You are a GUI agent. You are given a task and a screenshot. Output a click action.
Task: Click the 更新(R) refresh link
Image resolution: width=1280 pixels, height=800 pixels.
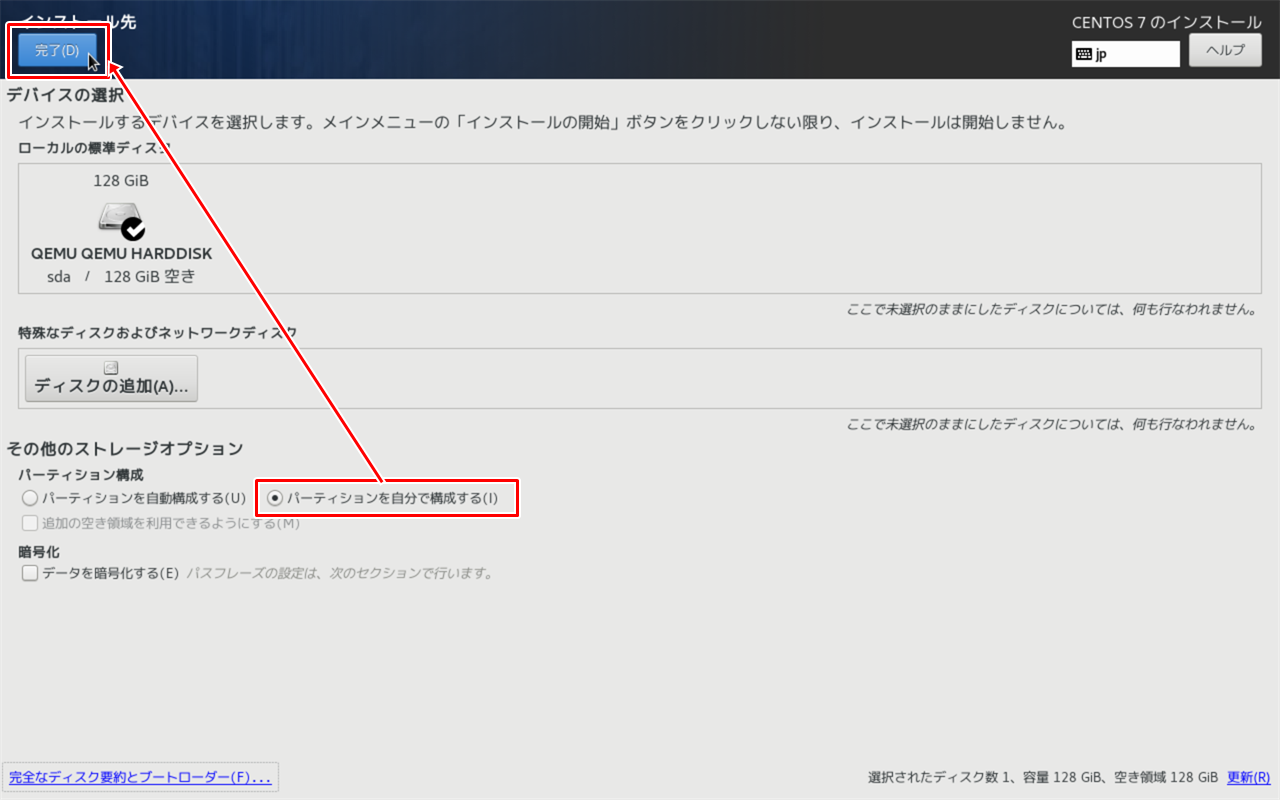[x=1247, y=777]
